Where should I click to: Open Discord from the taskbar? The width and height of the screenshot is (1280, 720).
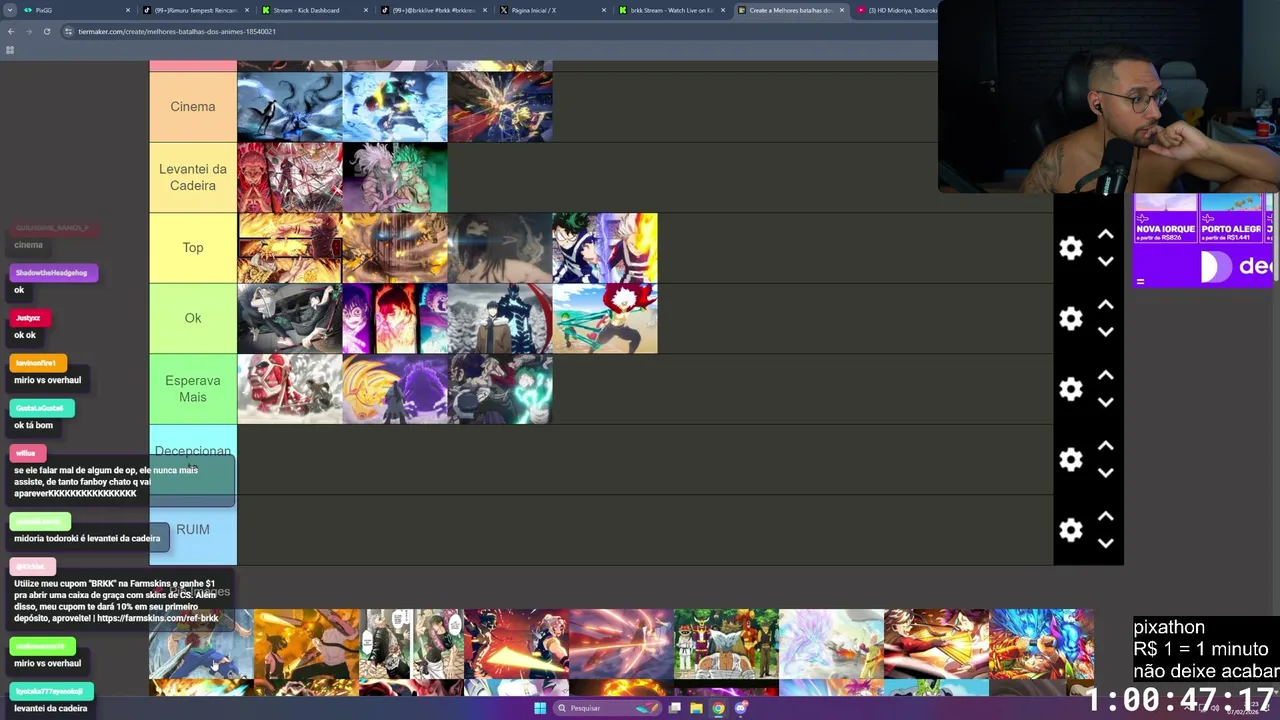coord(741,708)
